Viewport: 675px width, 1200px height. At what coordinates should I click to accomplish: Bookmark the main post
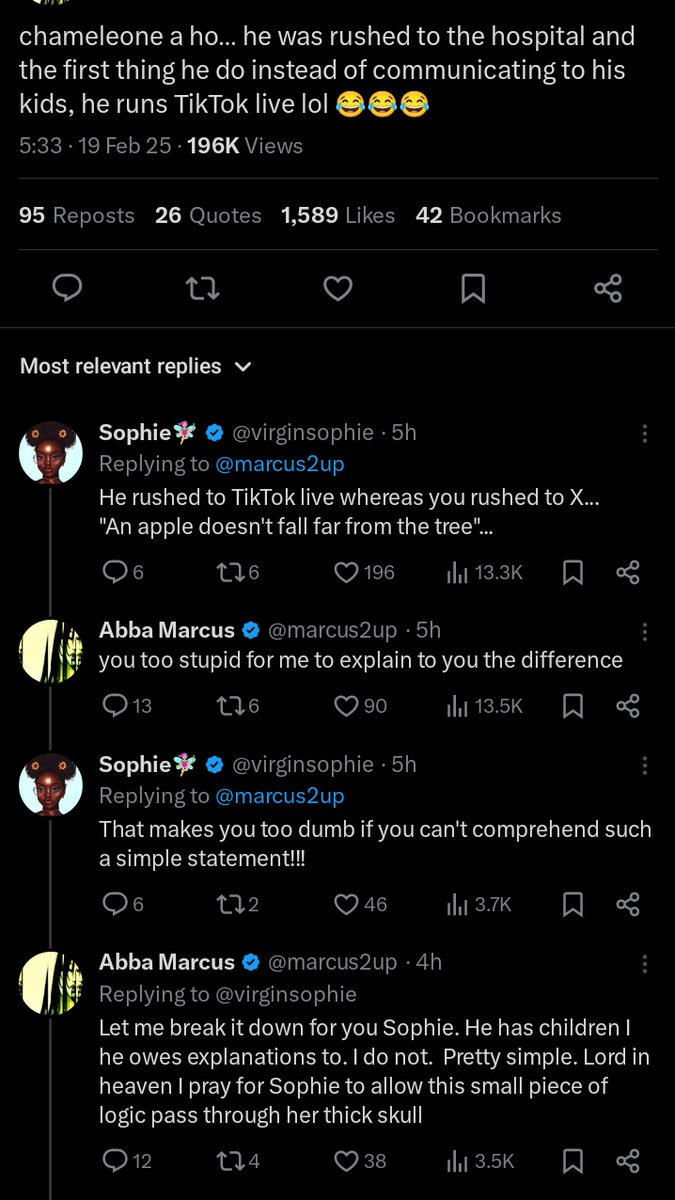[x=473, y=289]
